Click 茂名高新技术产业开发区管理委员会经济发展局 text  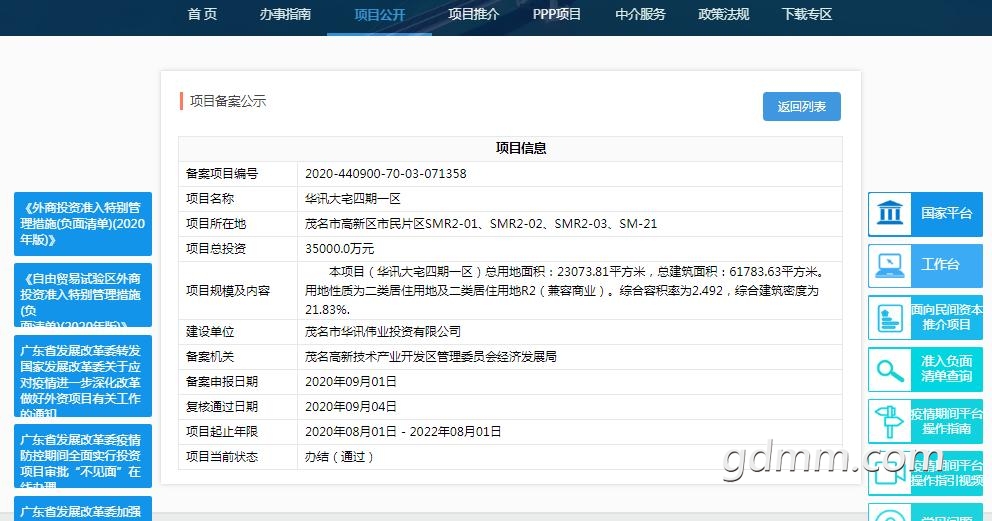point(431,357)
